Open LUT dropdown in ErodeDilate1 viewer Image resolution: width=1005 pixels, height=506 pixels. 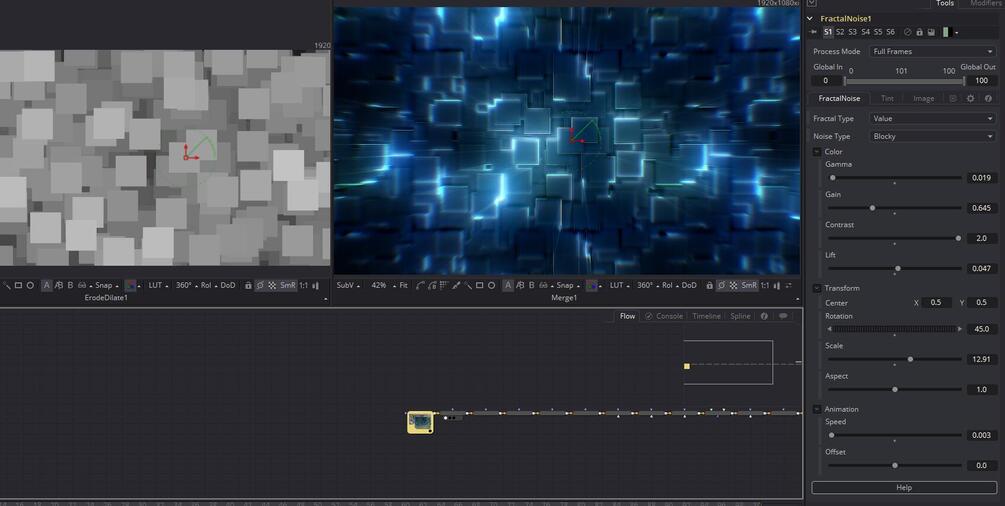tap(158, 285)
